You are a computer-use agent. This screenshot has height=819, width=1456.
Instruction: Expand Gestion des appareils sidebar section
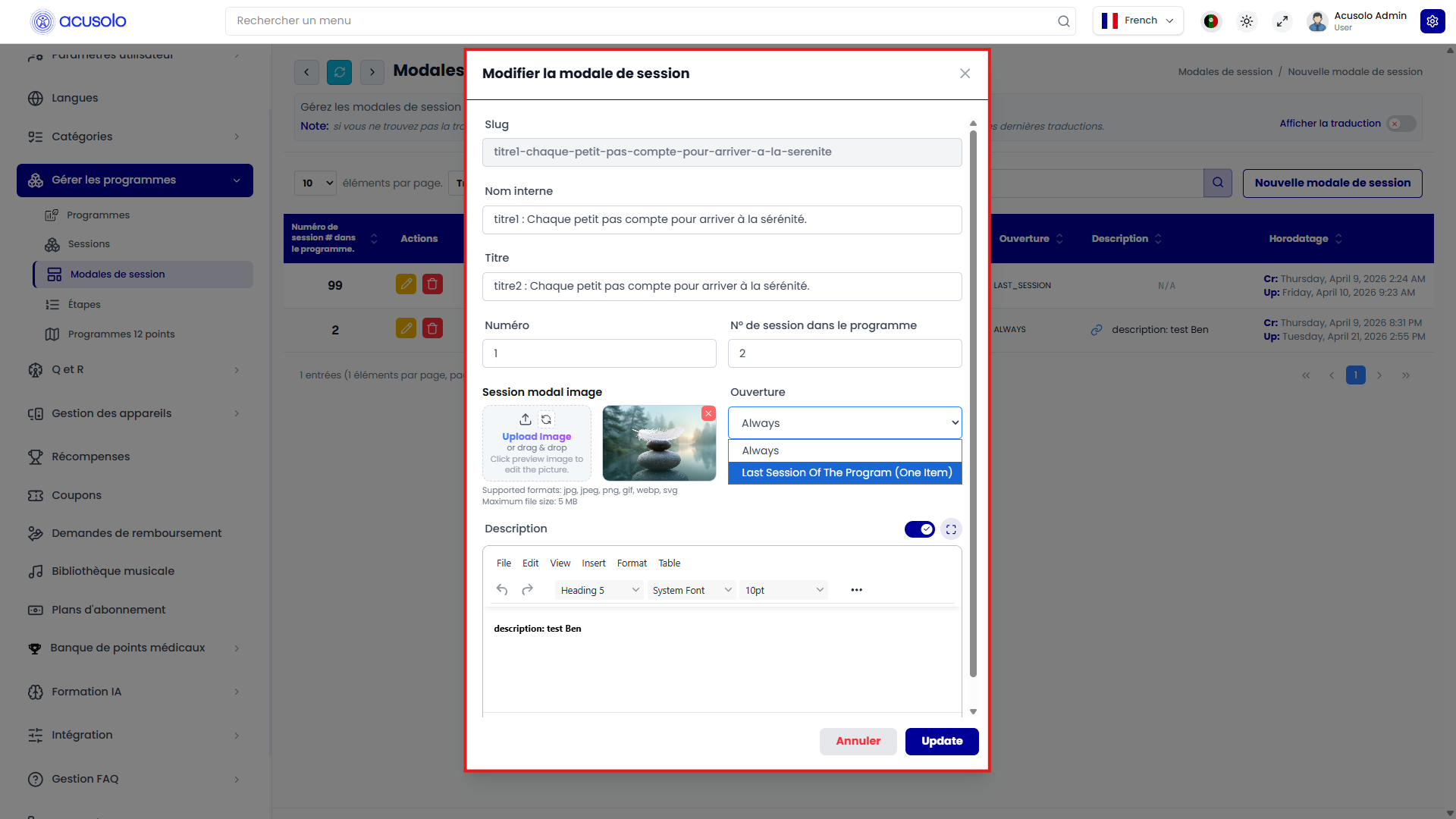pos(135,413)
